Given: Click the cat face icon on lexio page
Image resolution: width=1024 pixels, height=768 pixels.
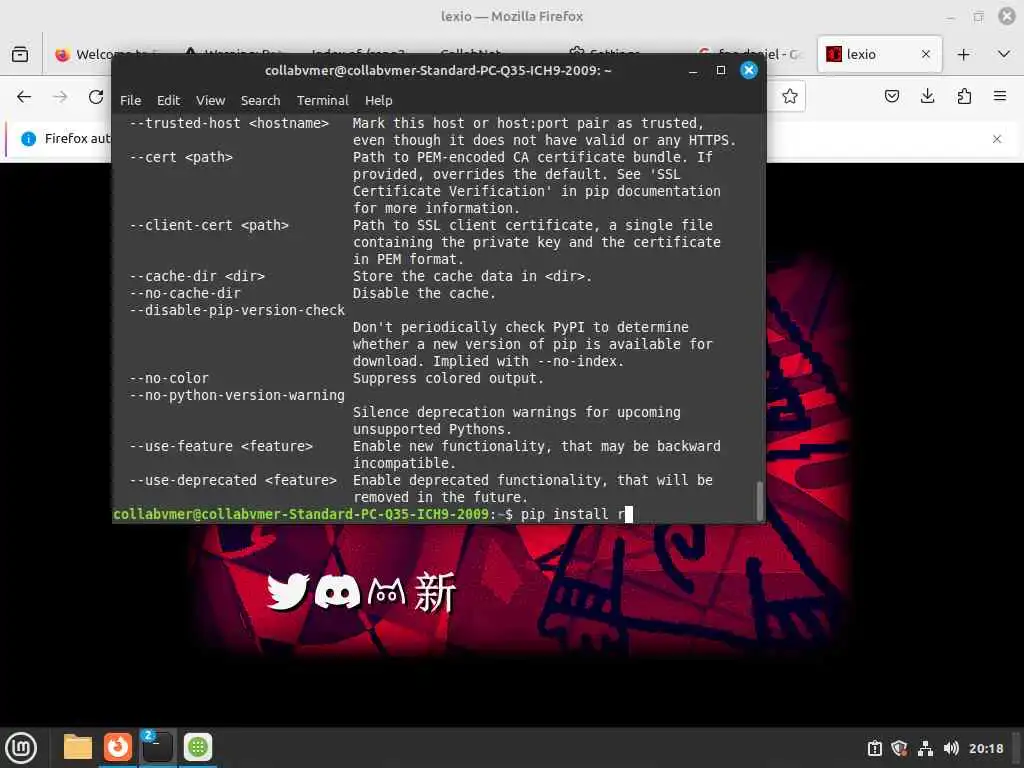Looking at the screenshot, I should (387, 592).
